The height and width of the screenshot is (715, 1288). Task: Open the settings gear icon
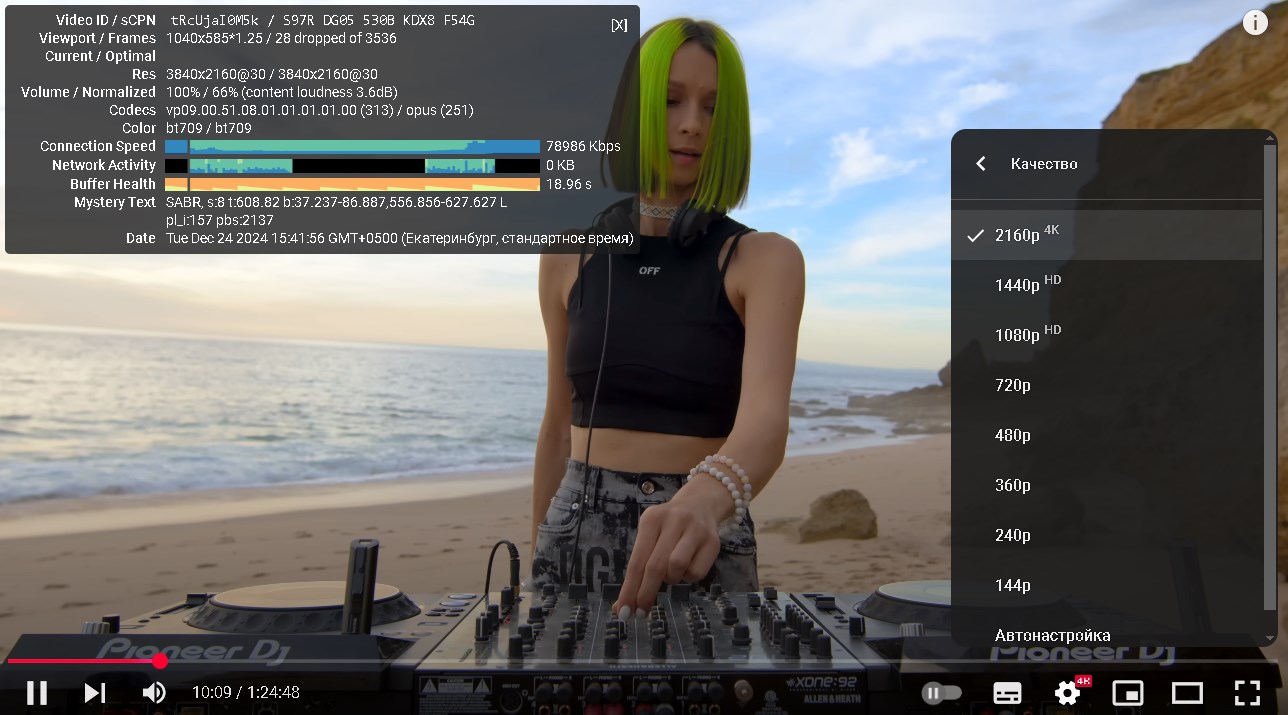(x=1068, y=692)
